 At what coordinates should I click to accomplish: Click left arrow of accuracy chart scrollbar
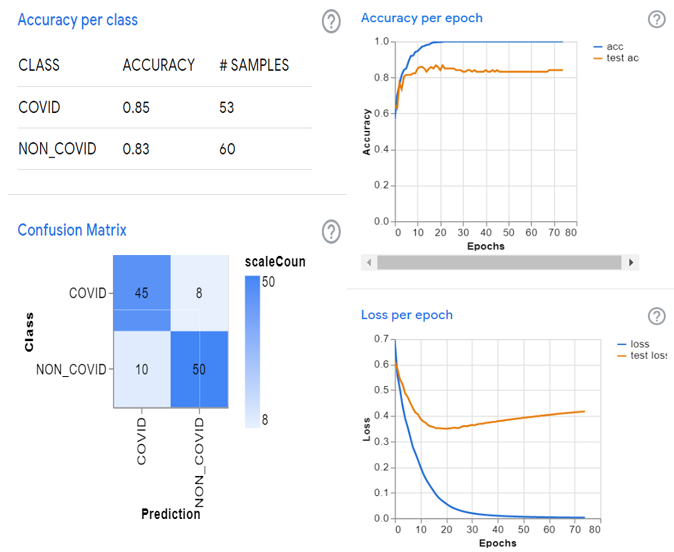coord(370,262)
